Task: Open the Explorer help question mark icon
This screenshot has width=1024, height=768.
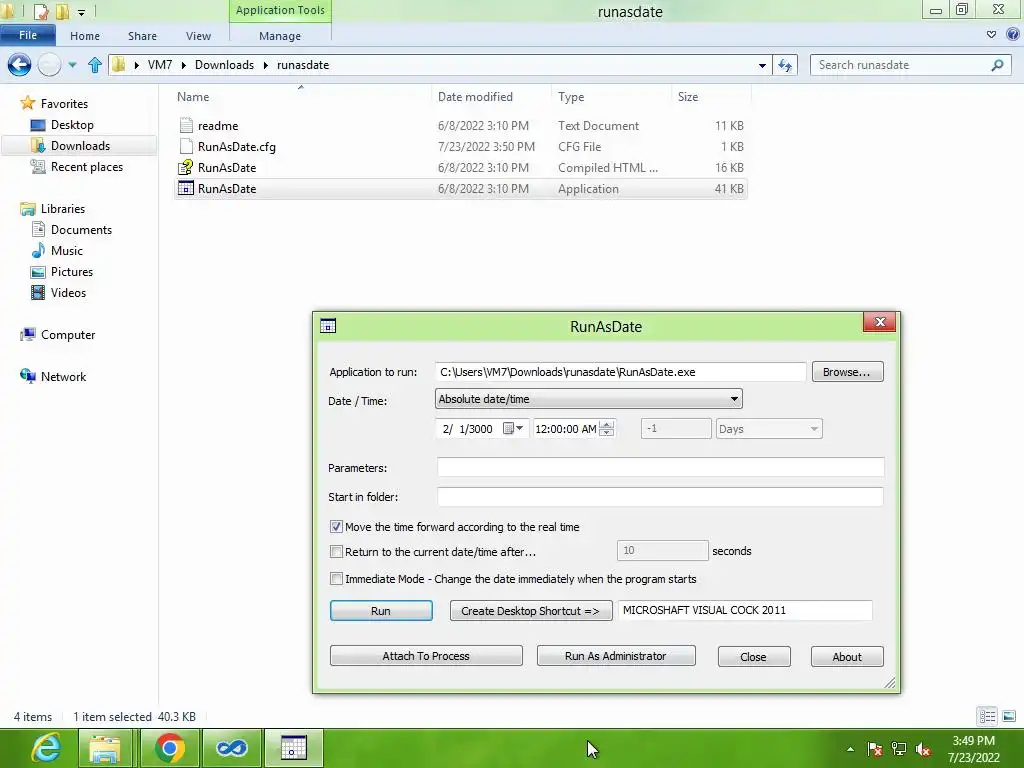Action: (1013, 35)
